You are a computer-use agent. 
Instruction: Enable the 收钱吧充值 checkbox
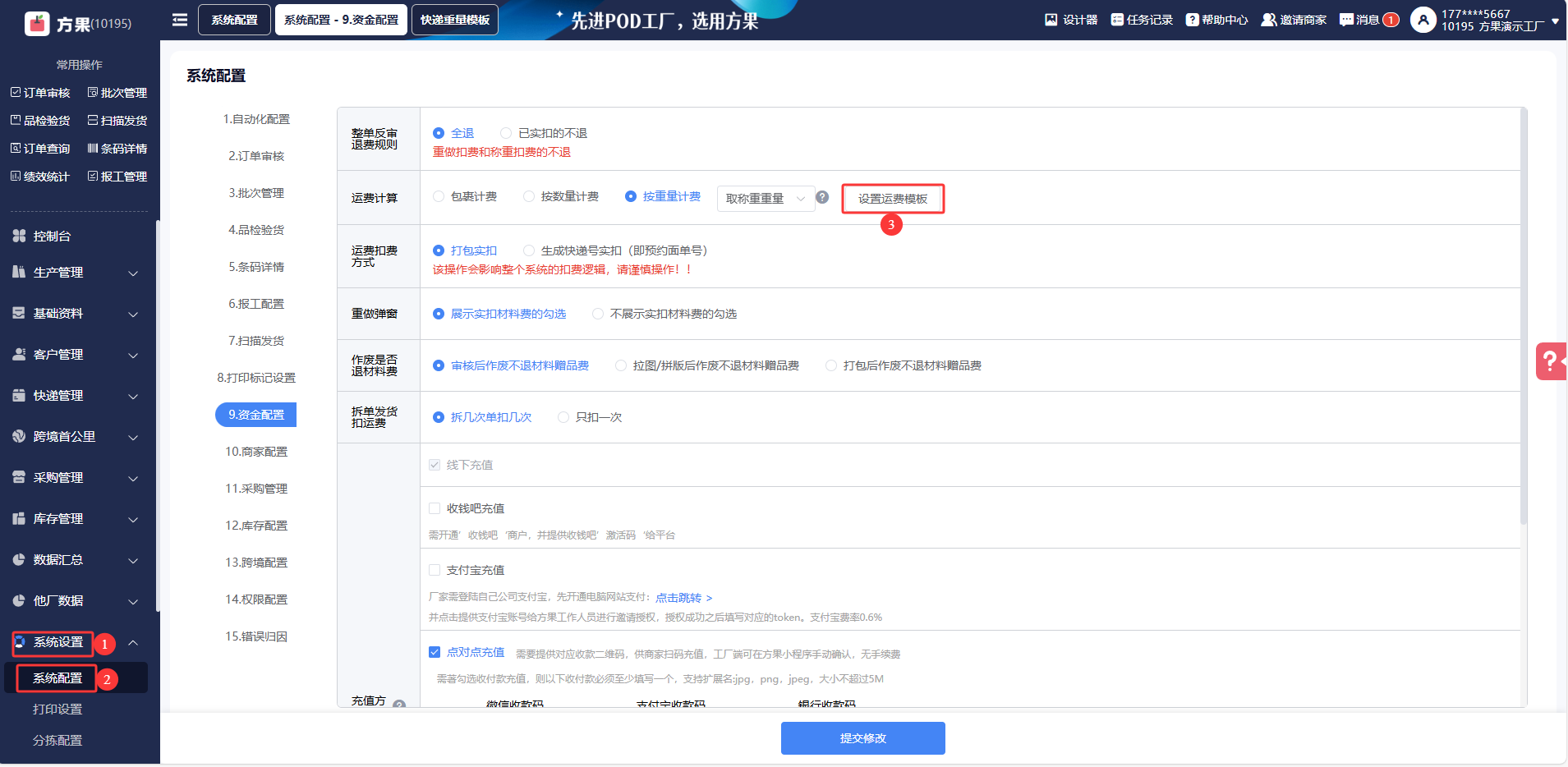click(435, 508)
